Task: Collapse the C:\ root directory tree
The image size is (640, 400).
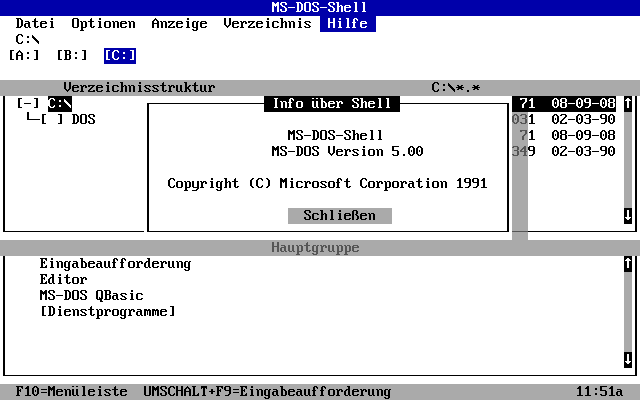Action: point(28,103)
